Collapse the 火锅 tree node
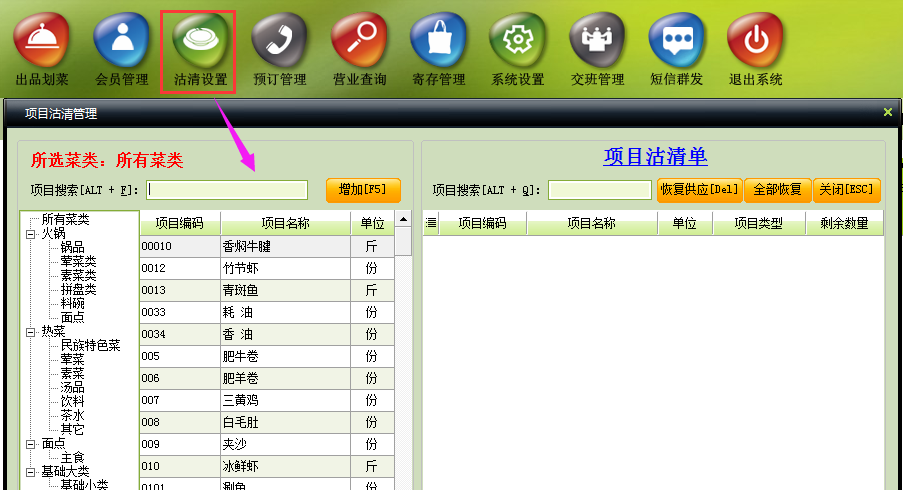Viewport: 903px width, 490px height. coord(30,233)
